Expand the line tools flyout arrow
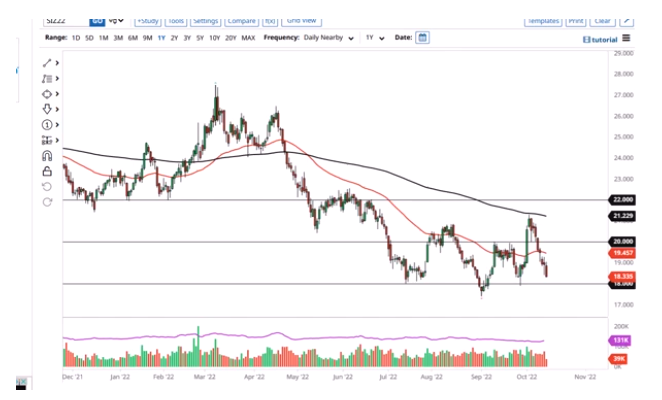662x400 pixels. 57,63
